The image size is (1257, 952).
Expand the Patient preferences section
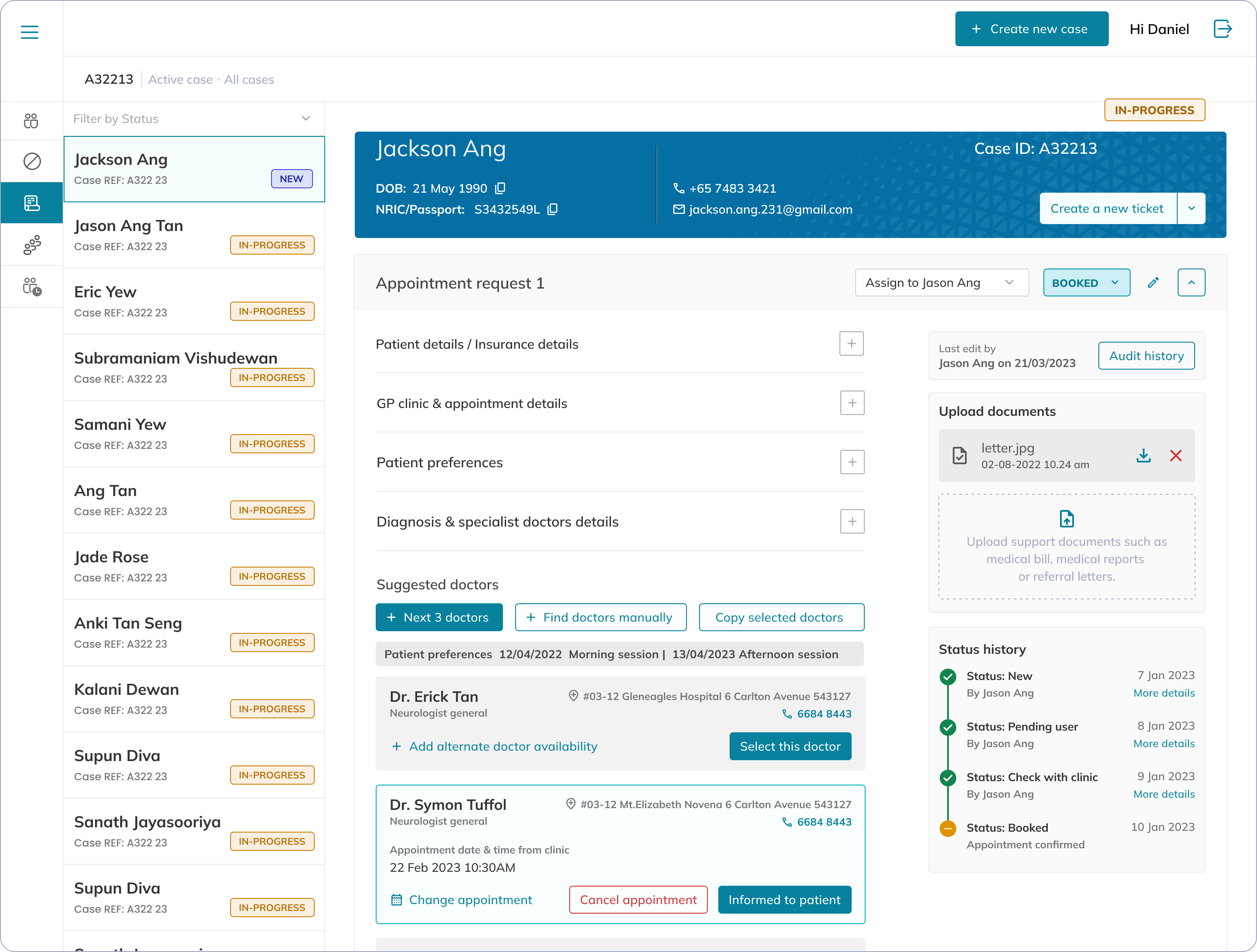tap(852, 462)
